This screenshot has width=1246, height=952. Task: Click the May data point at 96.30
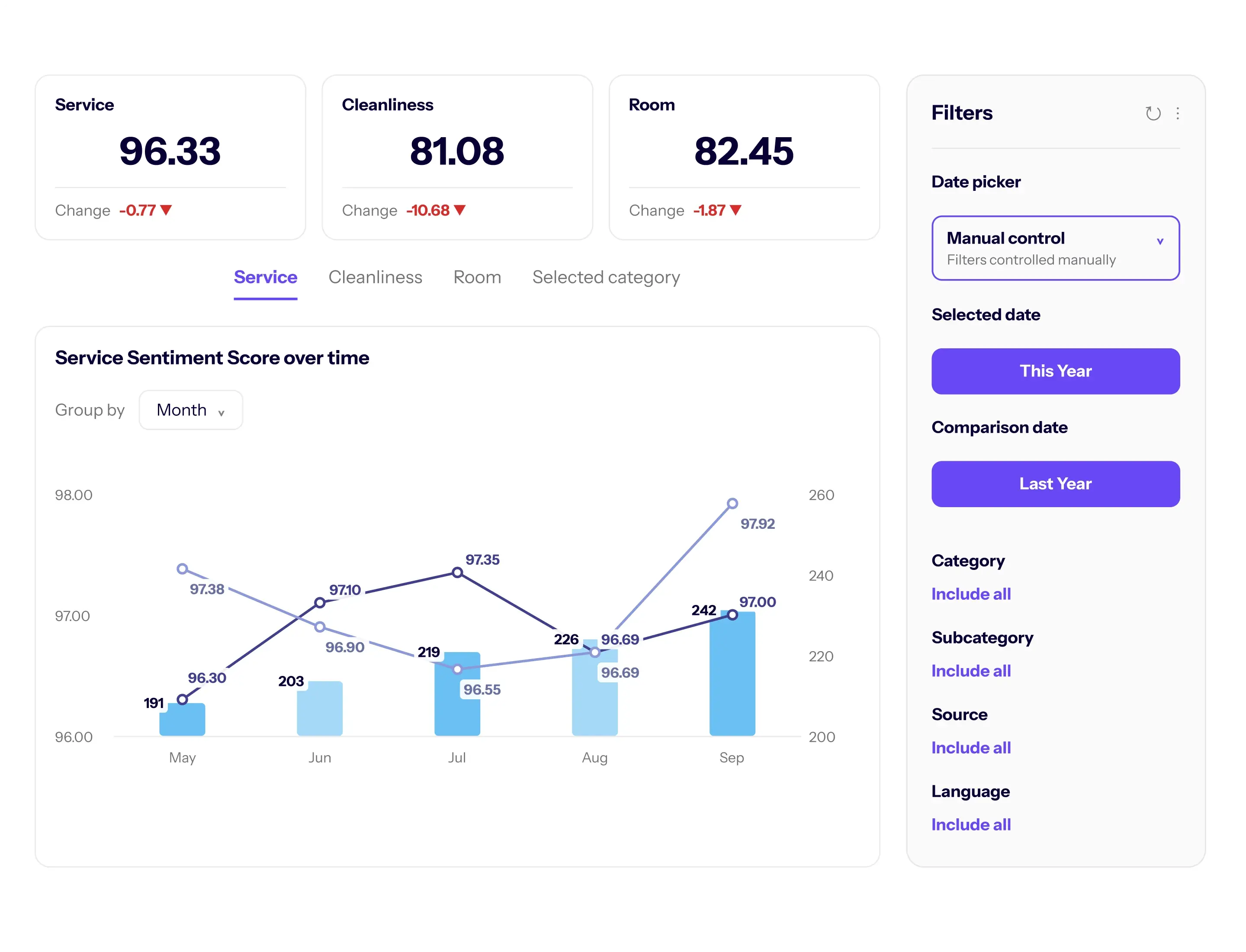(182, 700)
